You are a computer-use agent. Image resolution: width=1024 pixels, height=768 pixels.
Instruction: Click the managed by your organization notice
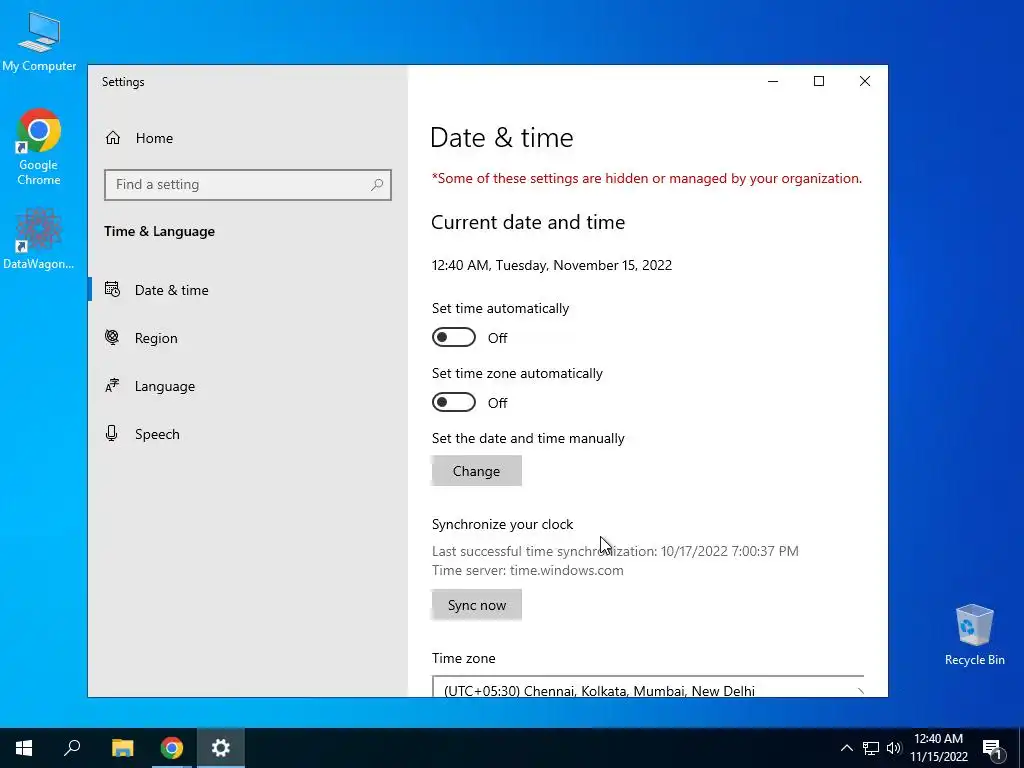(647, 178)
